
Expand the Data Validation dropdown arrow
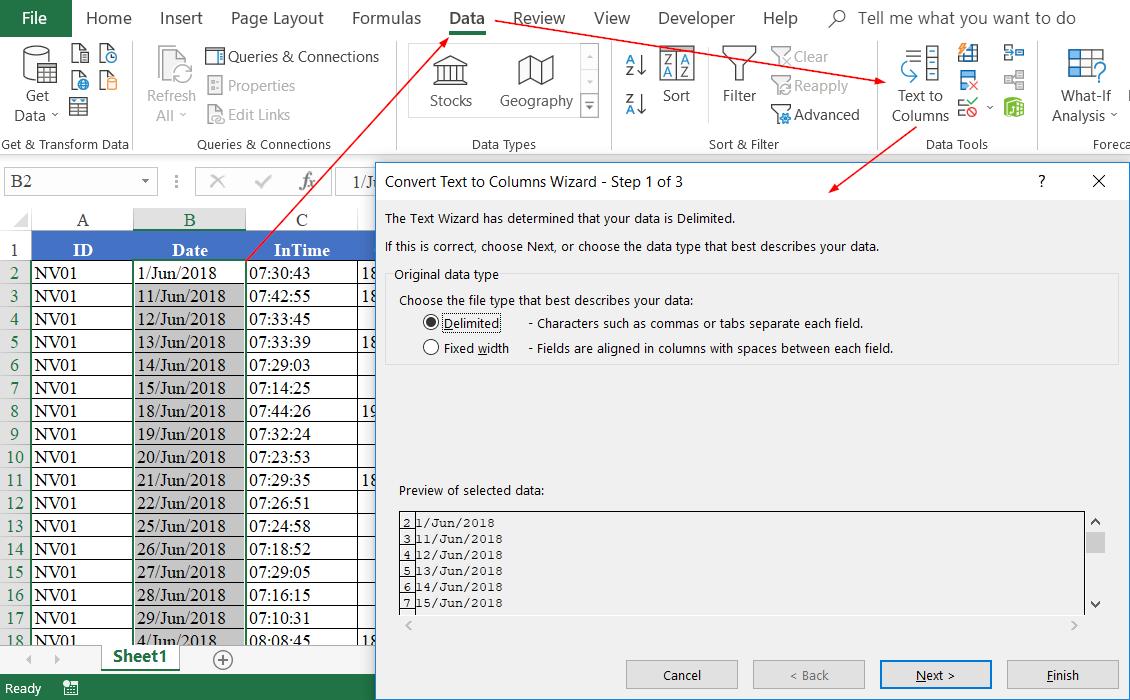989,108
